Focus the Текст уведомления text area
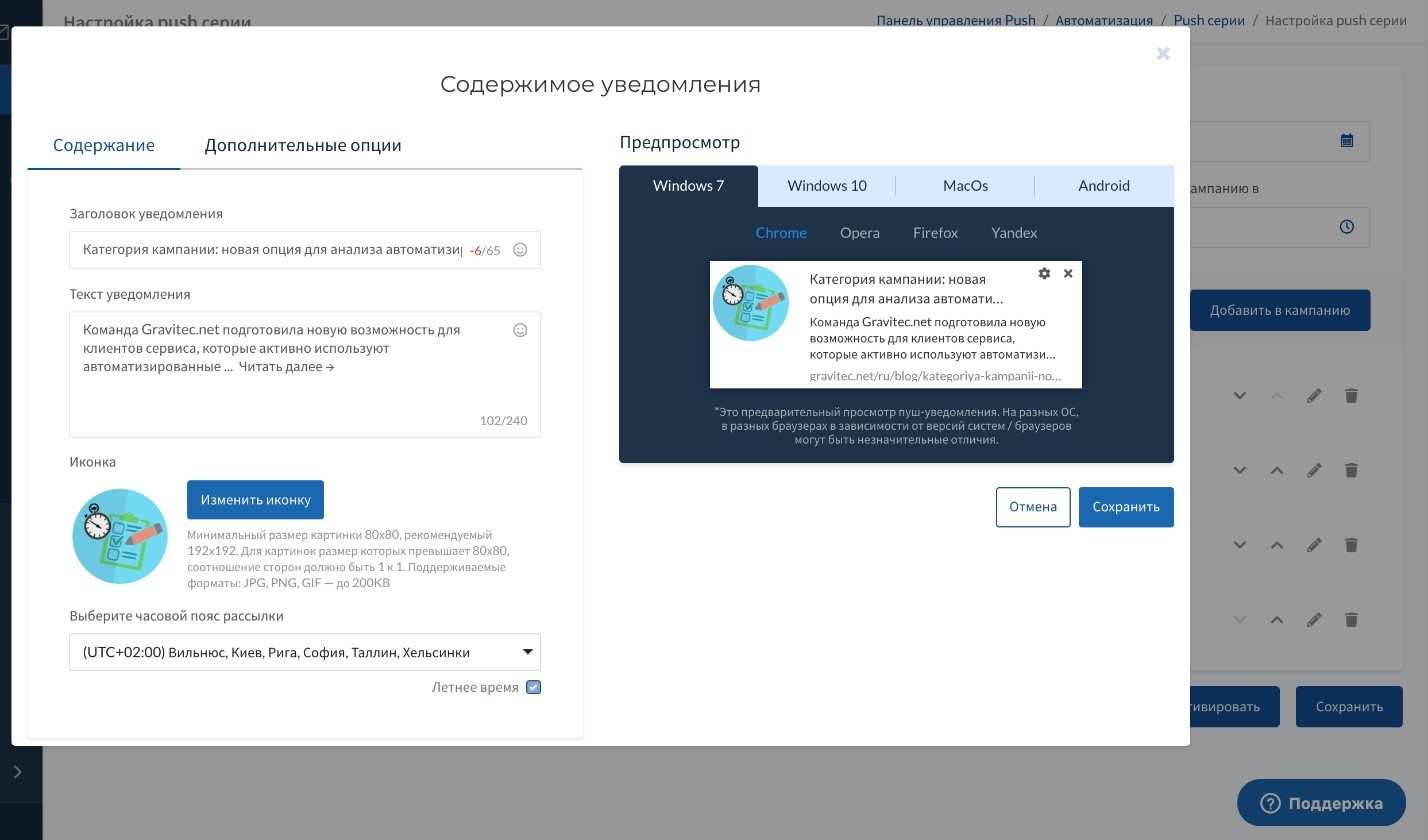The image size is (1428, 840). pos(305,375)
